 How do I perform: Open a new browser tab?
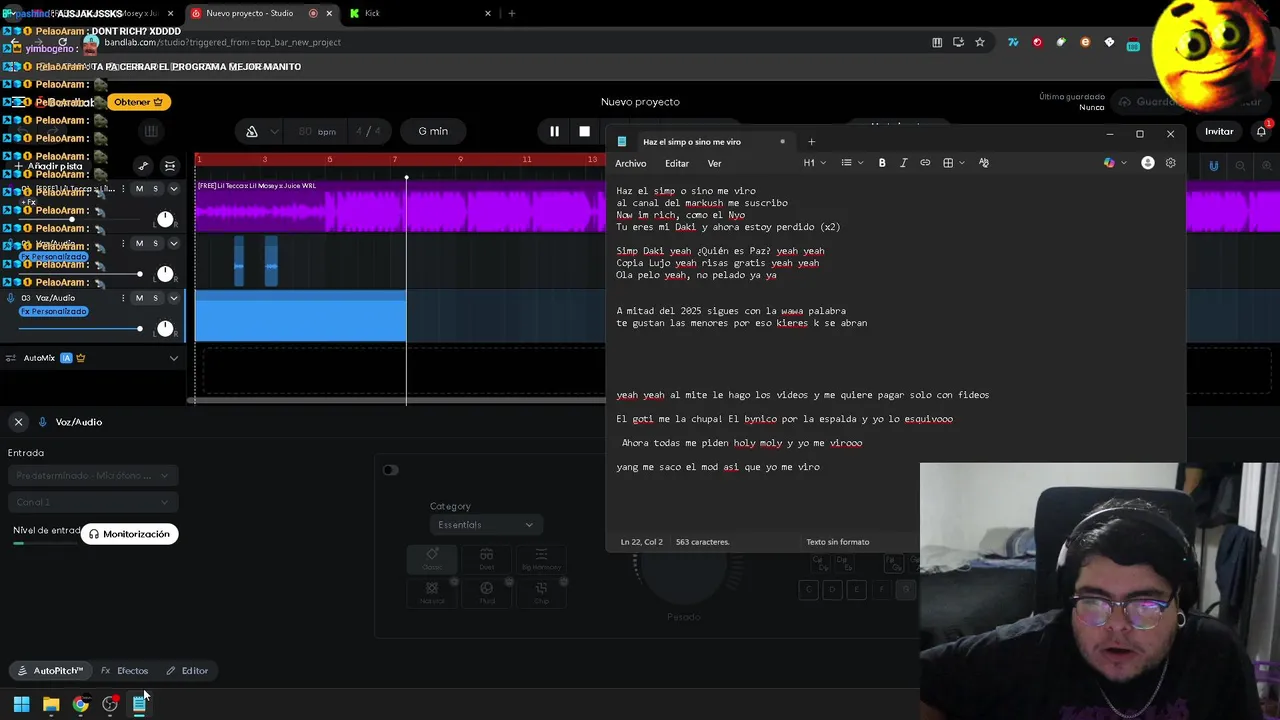point(511,13)
